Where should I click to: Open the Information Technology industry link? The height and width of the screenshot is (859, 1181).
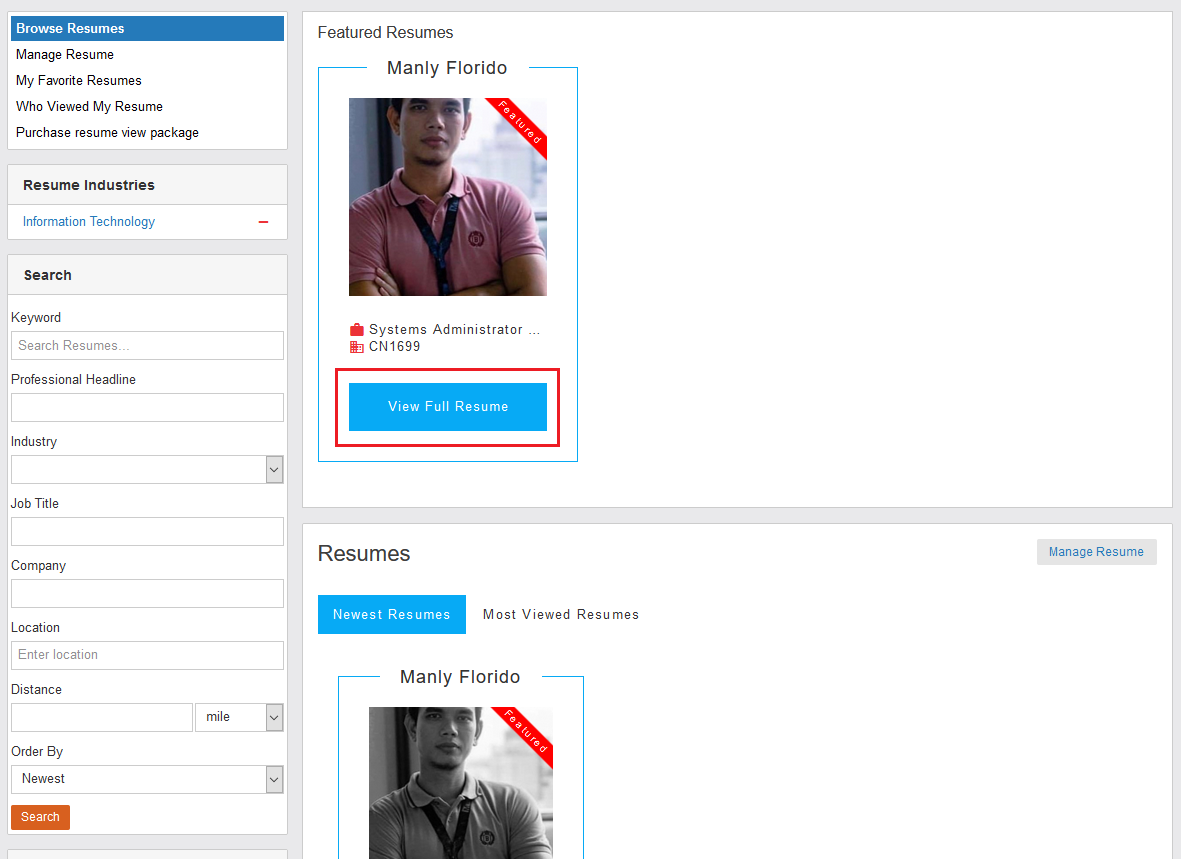[89, 222]
